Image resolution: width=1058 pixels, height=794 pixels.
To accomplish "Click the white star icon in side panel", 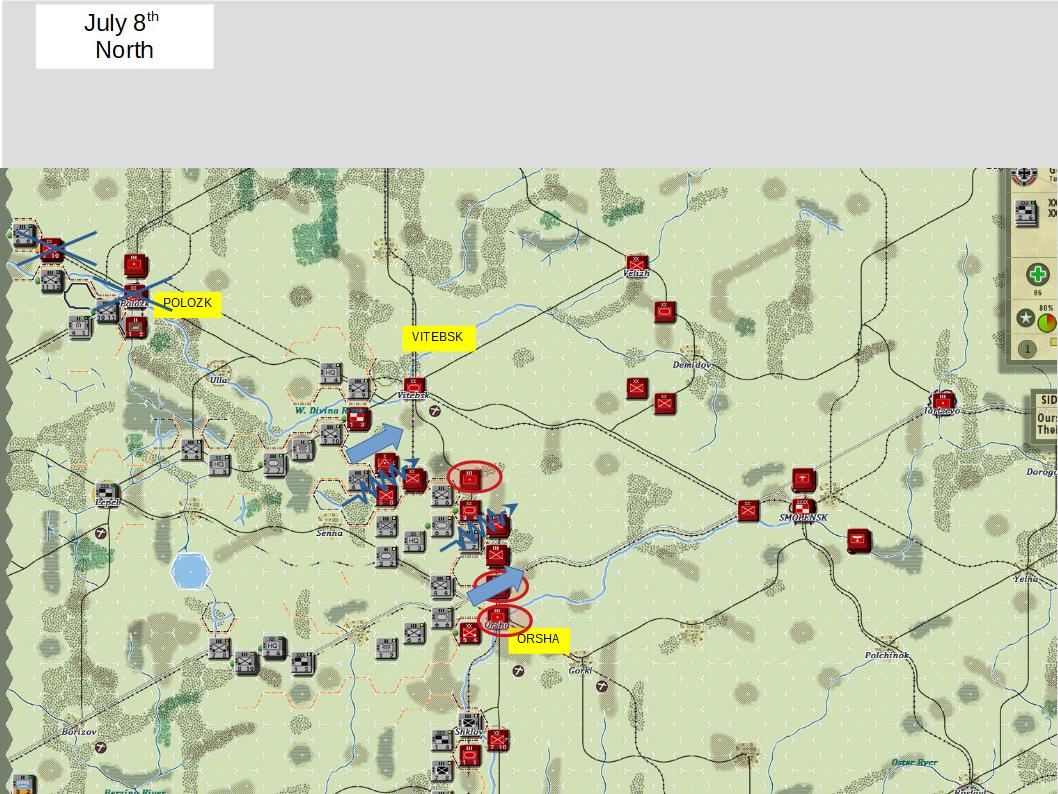I will [1026, 318].
